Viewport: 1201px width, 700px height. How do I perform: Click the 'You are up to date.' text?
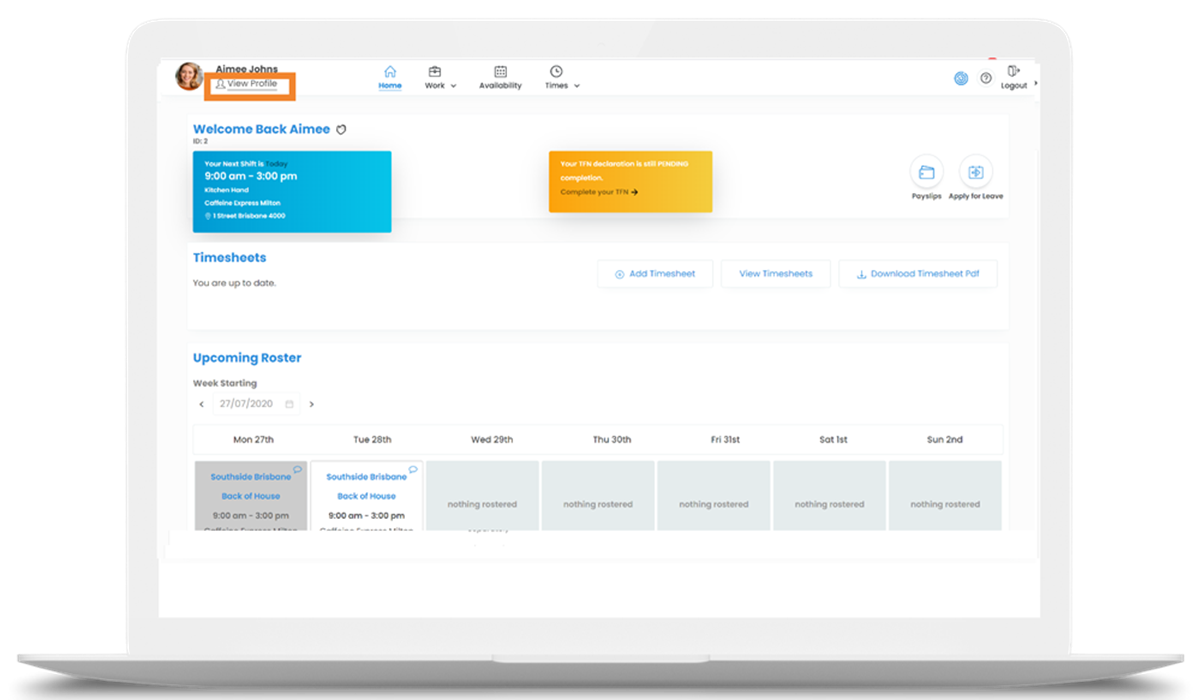[234, 284]
